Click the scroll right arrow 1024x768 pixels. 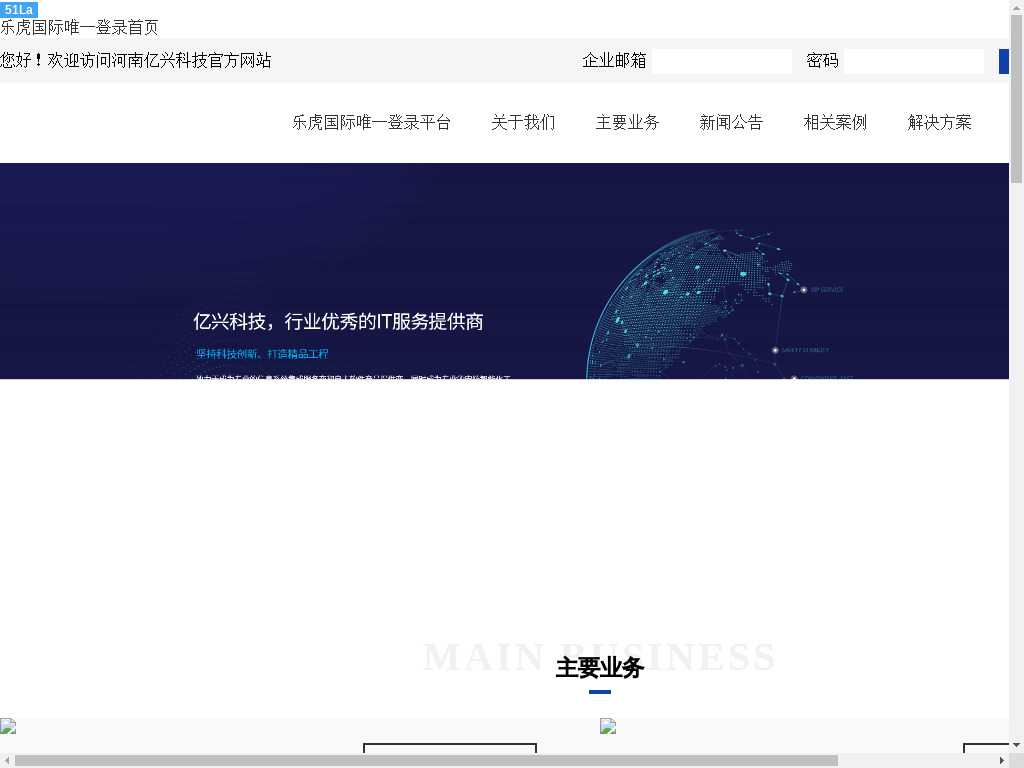point(1002,761)
